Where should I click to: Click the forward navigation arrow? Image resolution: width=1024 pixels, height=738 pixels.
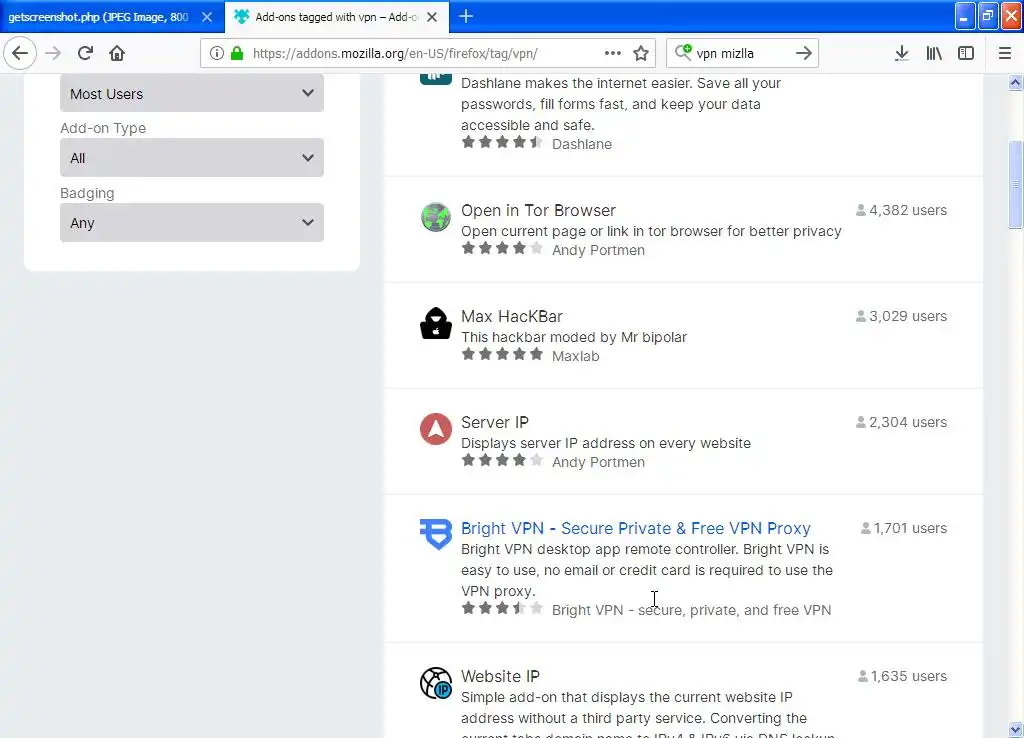tap(53, 53)
